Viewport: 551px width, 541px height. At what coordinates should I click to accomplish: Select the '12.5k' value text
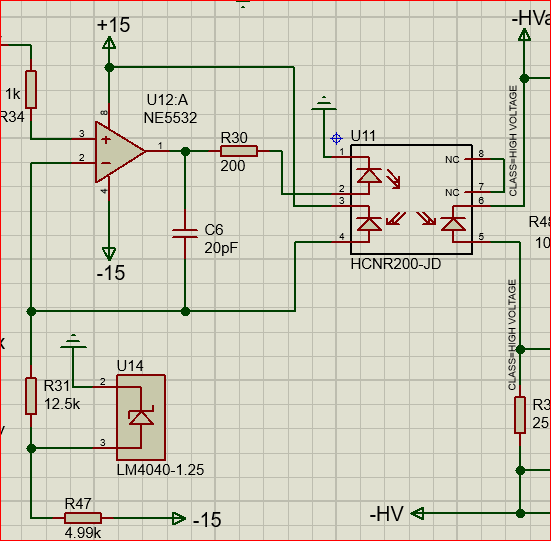coord(62,404)
